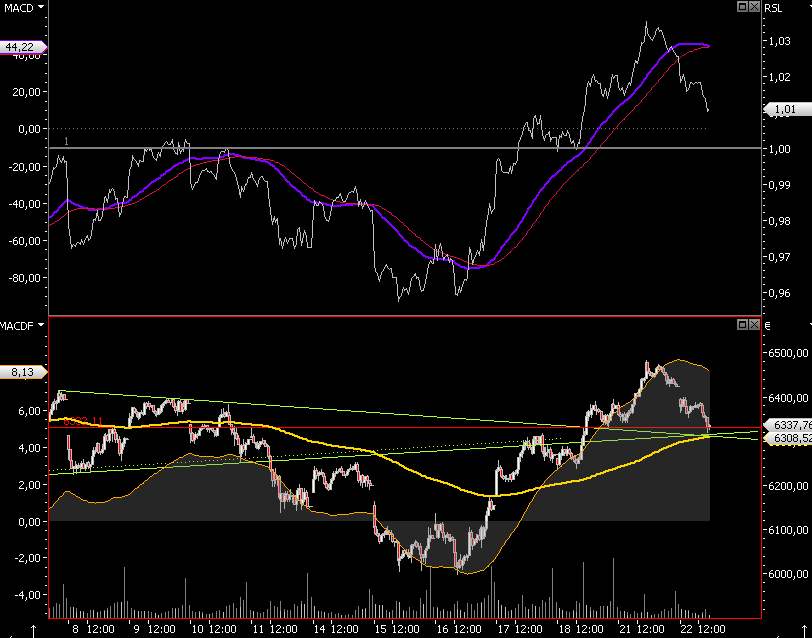Click the date label 8 on time axis

point(76,629)
